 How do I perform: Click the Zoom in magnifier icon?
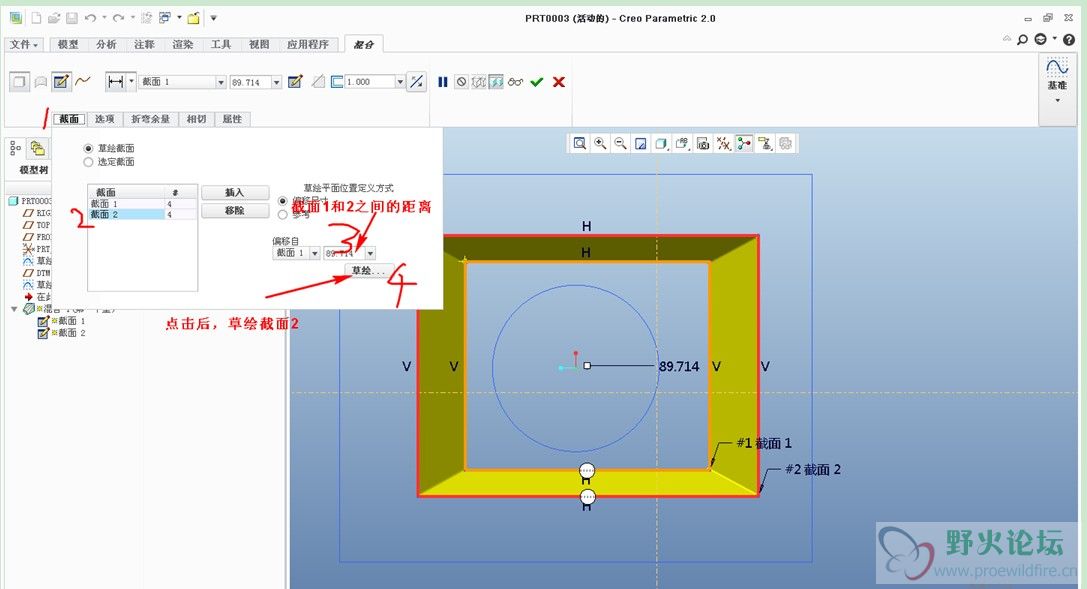point(600,143)
